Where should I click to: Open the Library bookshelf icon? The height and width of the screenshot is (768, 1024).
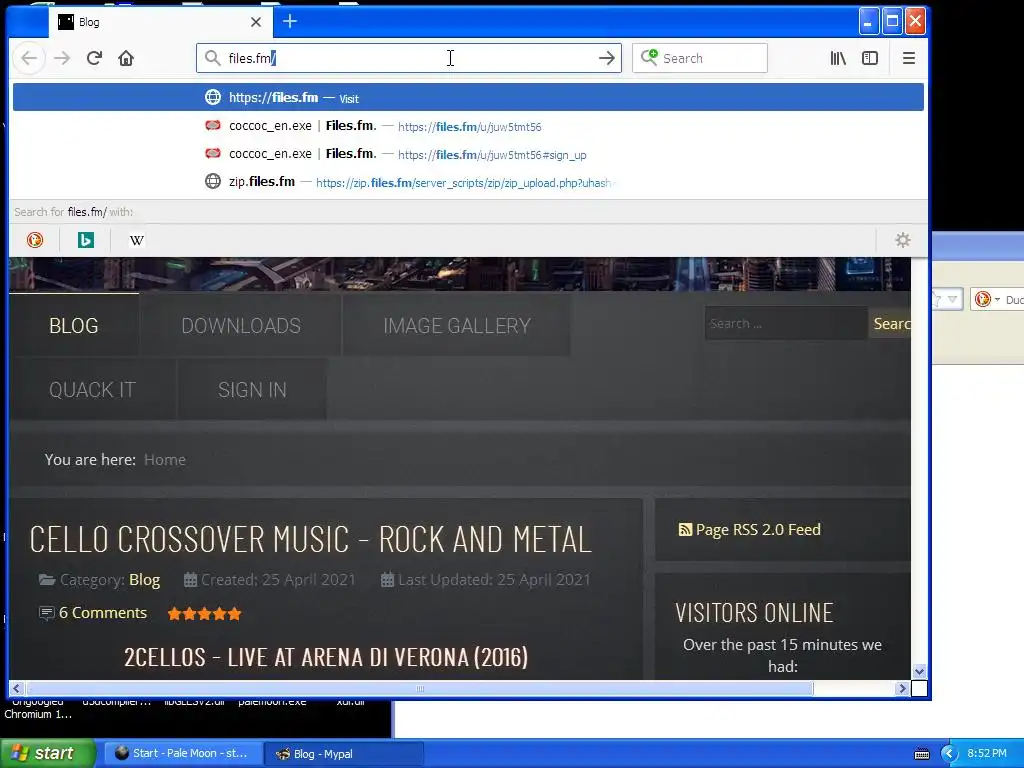pyautogui.click(x=838, y=58)
